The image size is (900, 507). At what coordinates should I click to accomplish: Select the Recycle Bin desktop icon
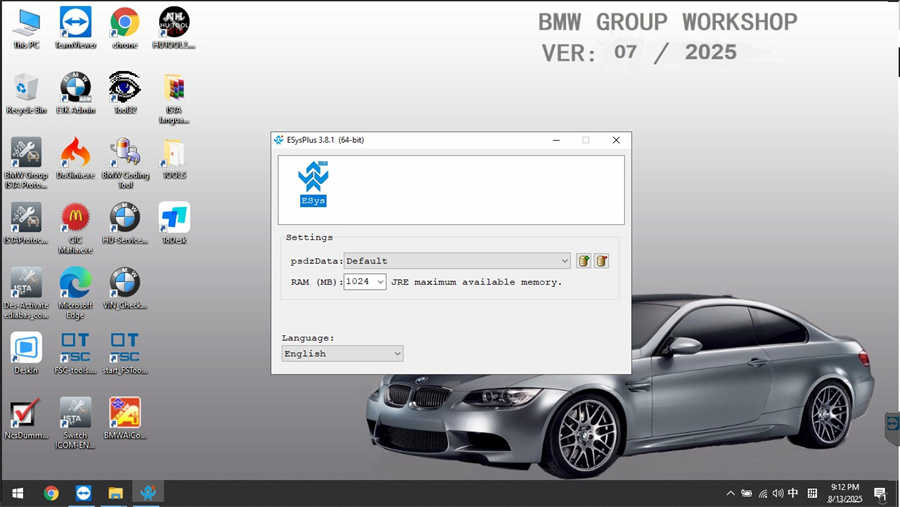(x=26, y=94)
